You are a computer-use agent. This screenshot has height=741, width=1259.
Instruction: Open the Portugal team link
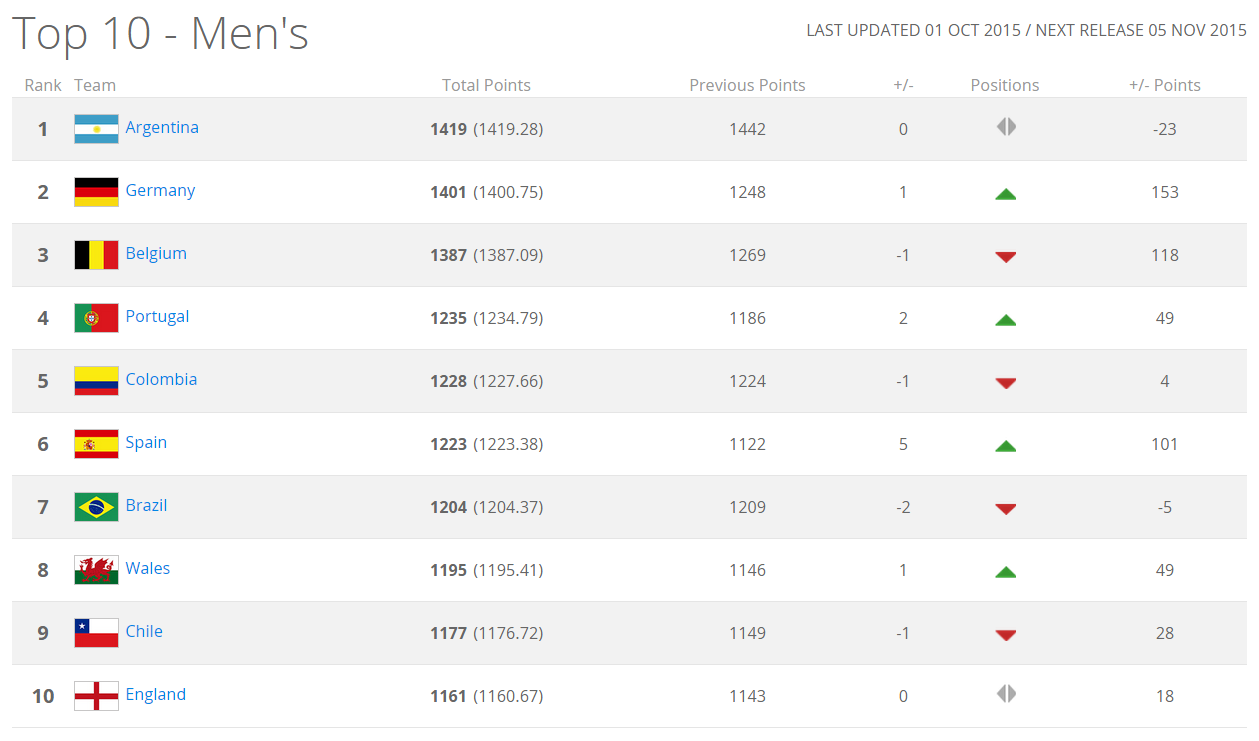pos(157,316)
